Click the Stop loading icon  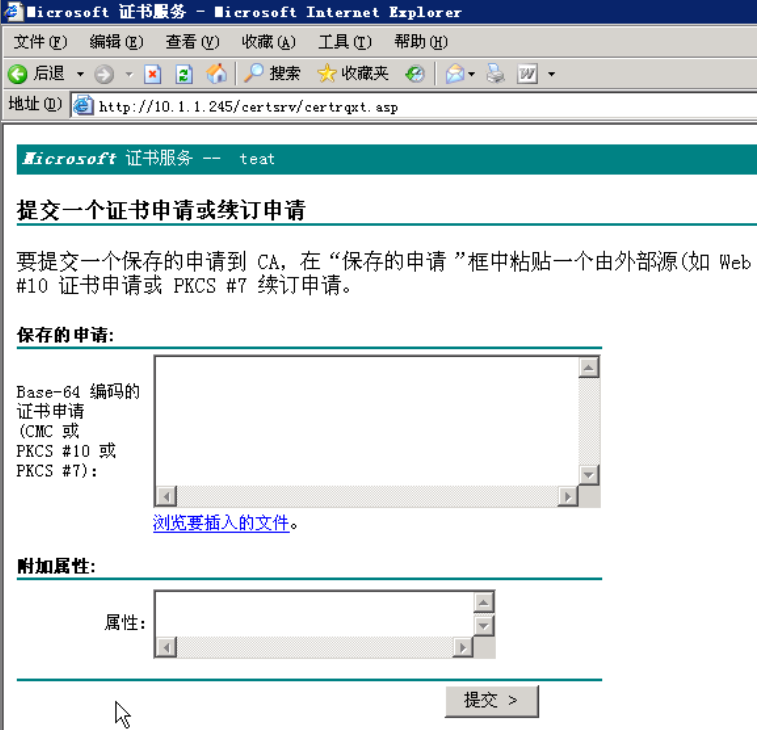pyautogui.click(x=153, y=74)
